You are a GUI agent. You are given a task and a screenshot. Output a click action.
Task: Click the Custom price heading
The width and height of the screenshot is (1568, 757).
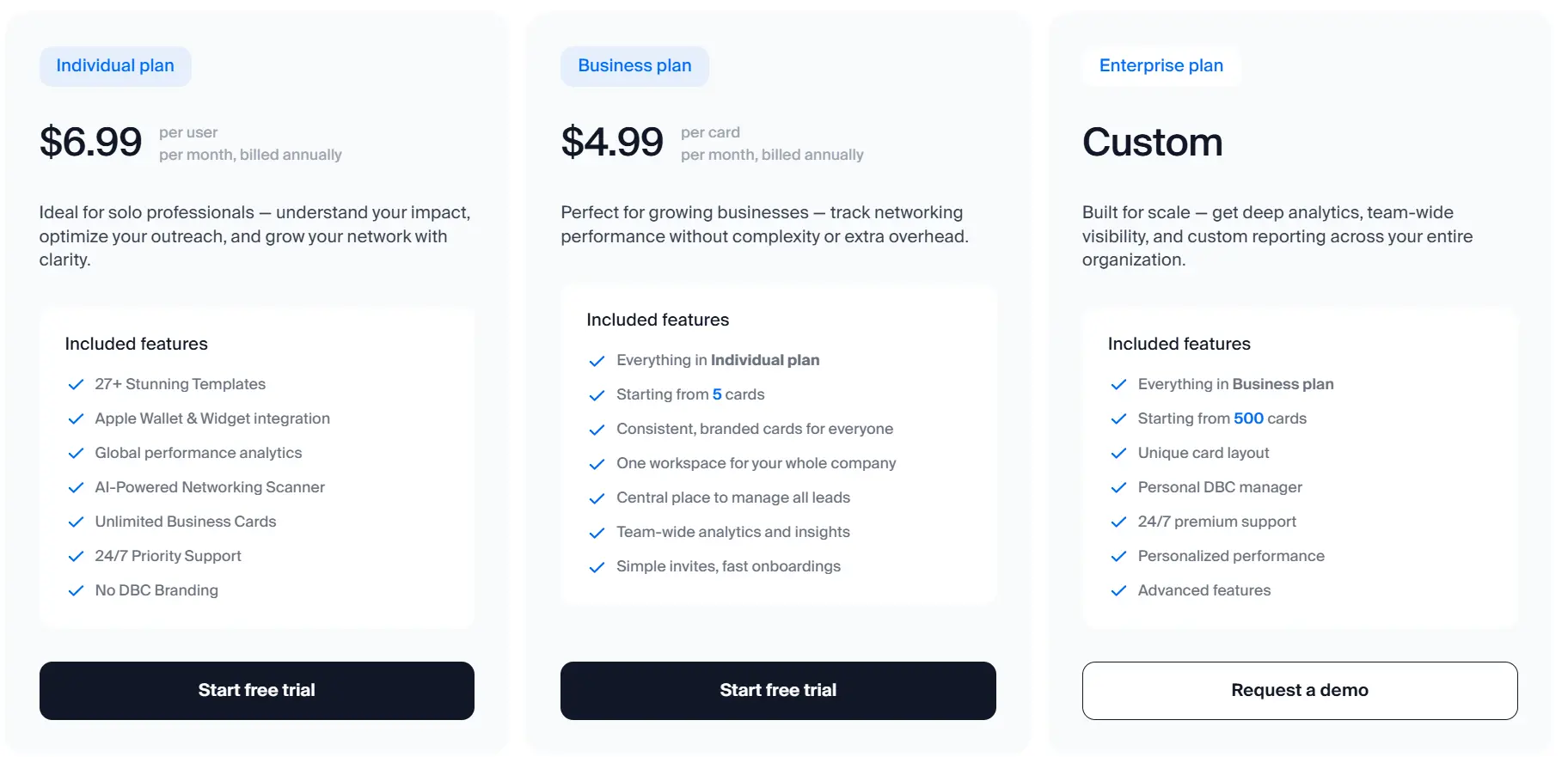(1153, 142)
